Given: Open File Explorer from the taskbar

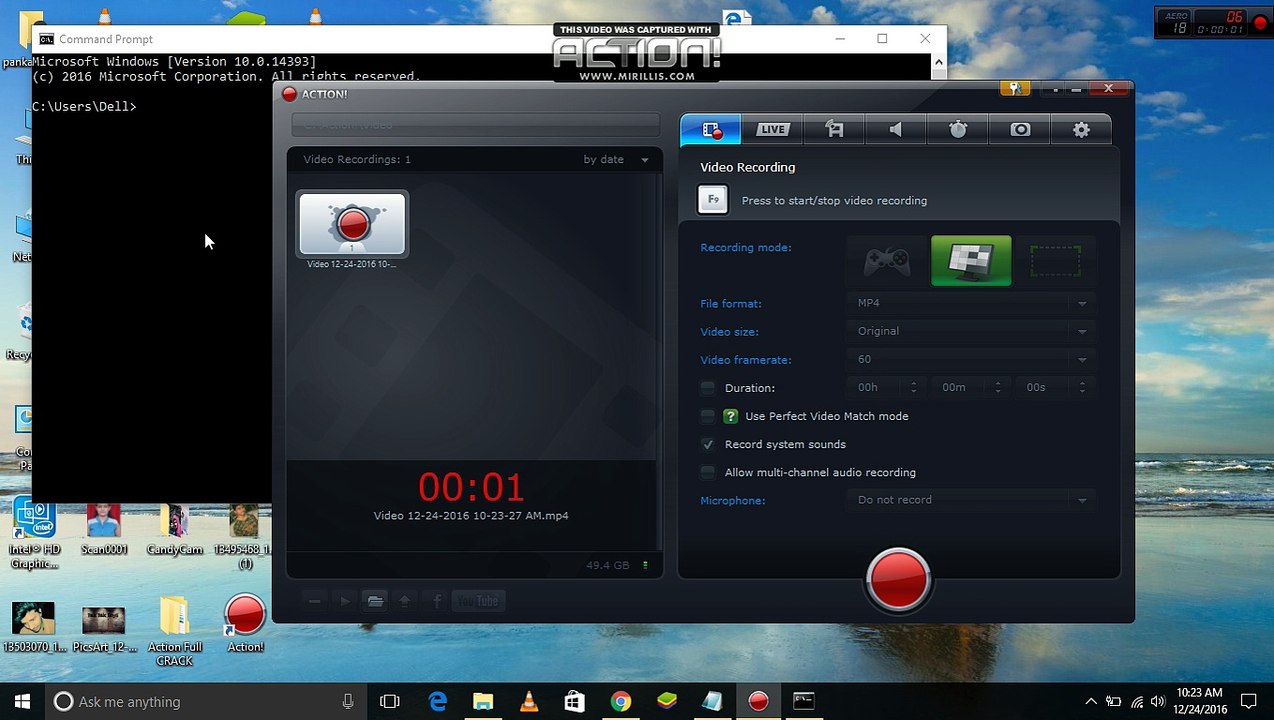Looking at the screenshot, I should [x=483, y=702].
